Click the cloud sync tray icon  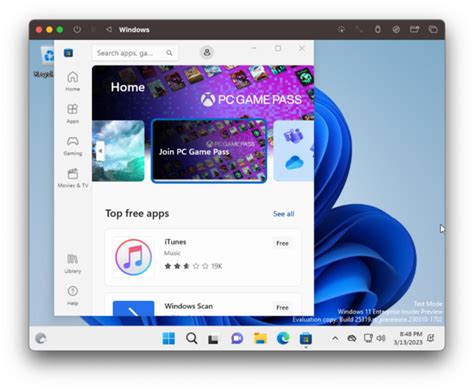352,339
